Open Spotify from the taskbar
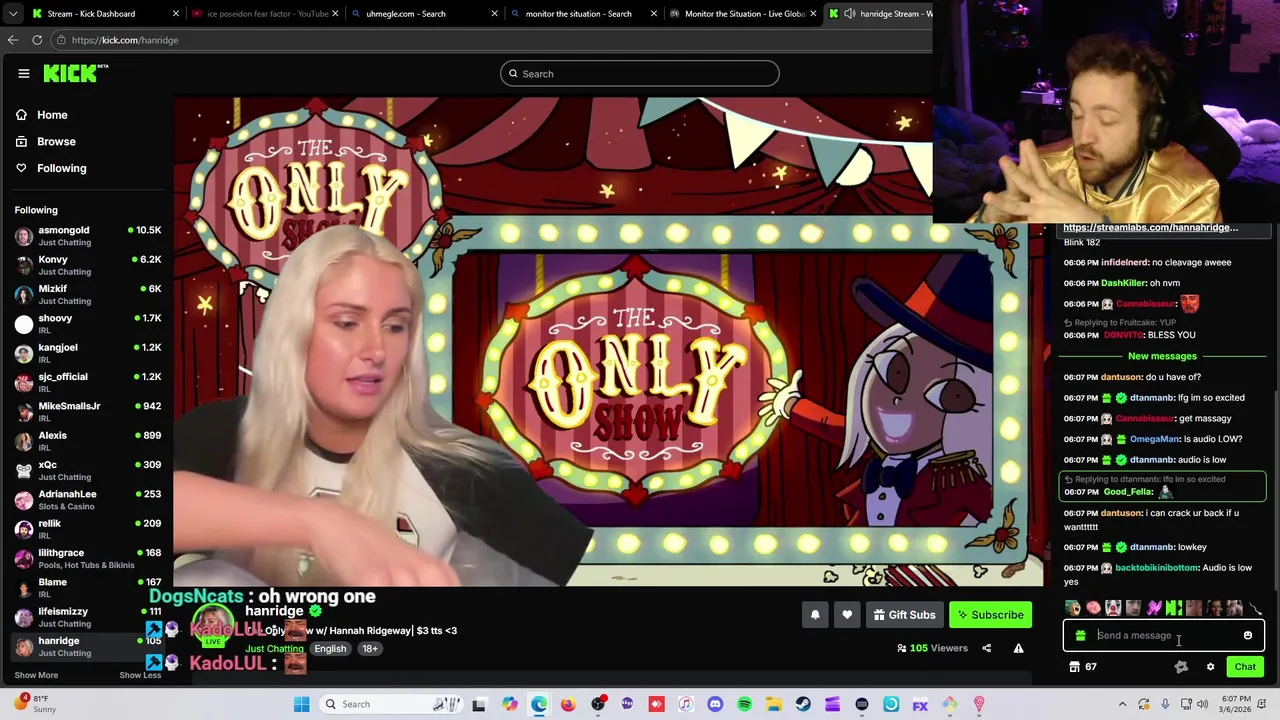Viewport: 1280px width, 720px height. (744, 704)
